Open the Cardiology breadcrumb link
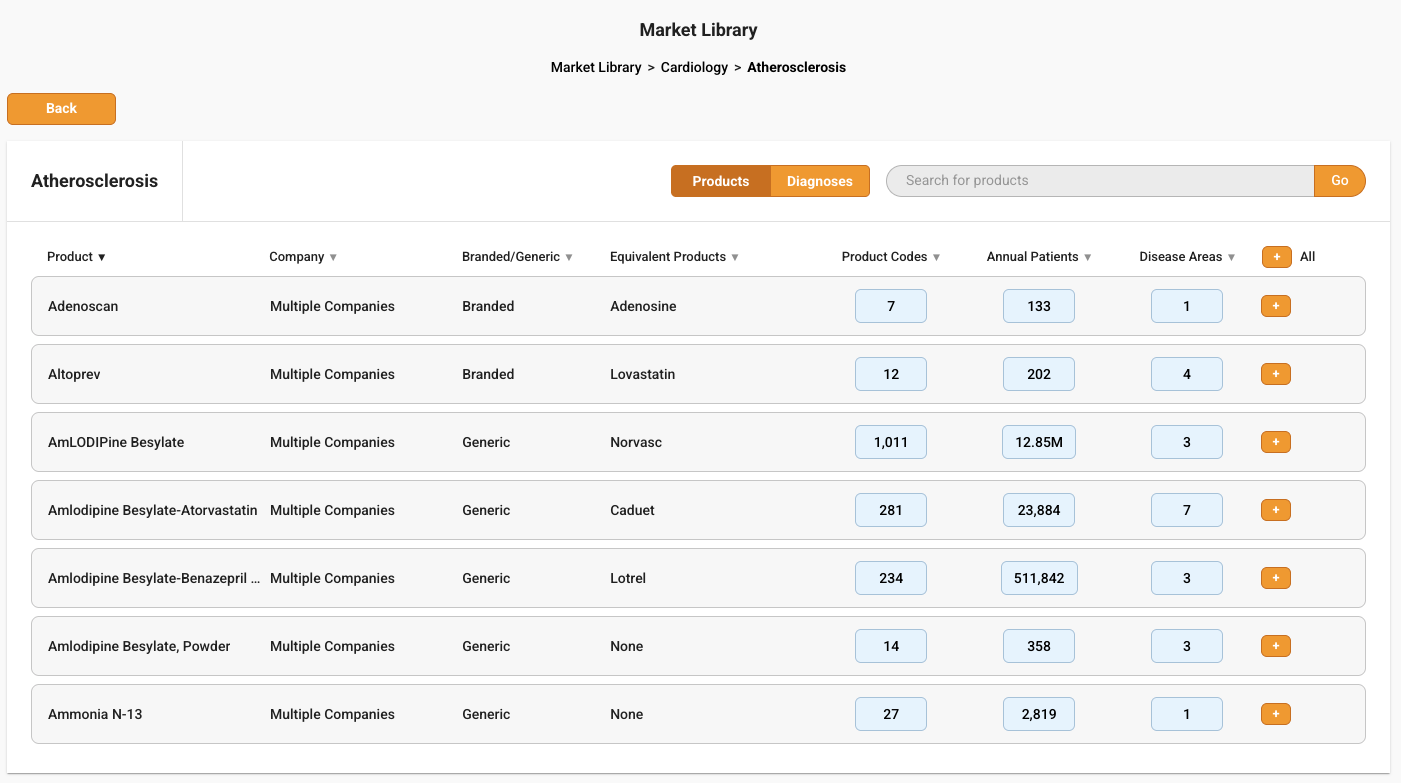Viewport: 1401px width, 783px height. tap(694, 68)
